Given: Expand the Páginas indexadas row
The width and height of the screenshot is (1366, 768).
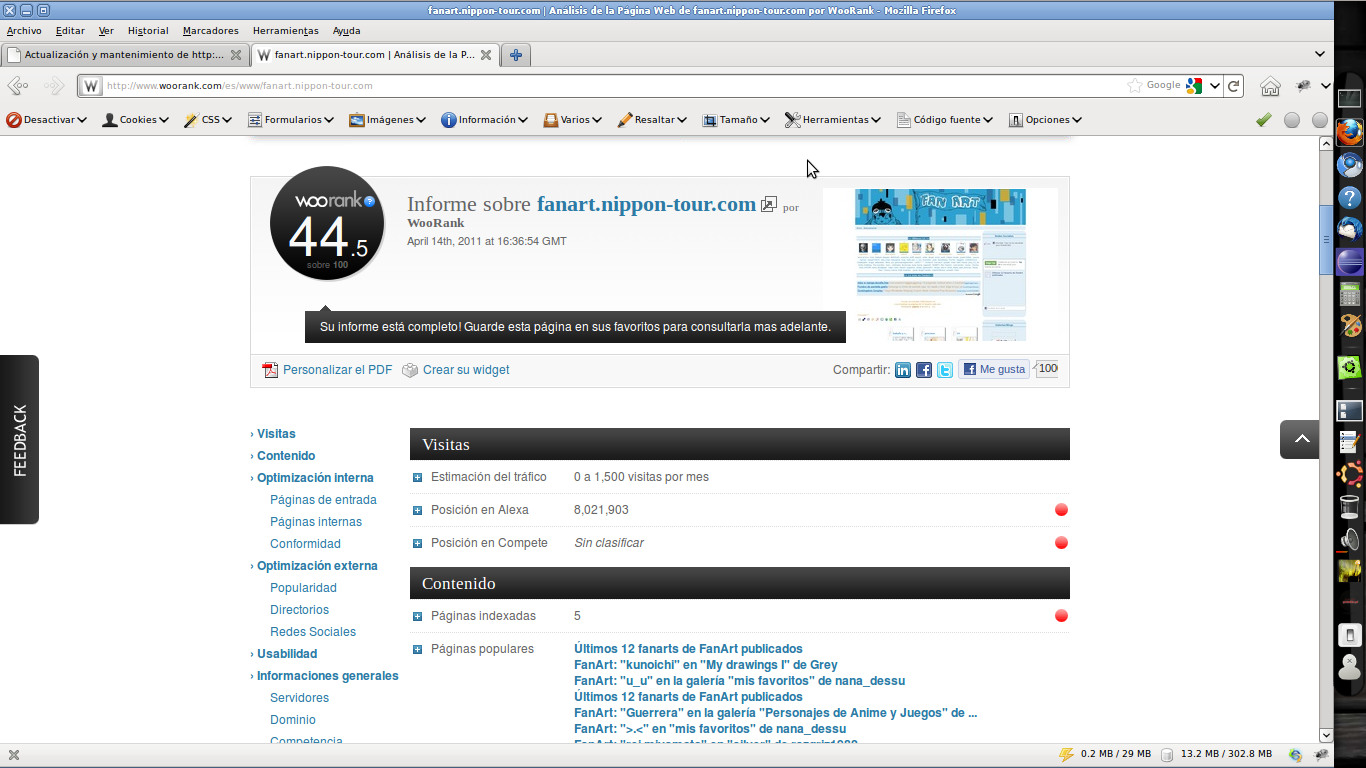Looking at the screenshot, I should pos(418,617).
